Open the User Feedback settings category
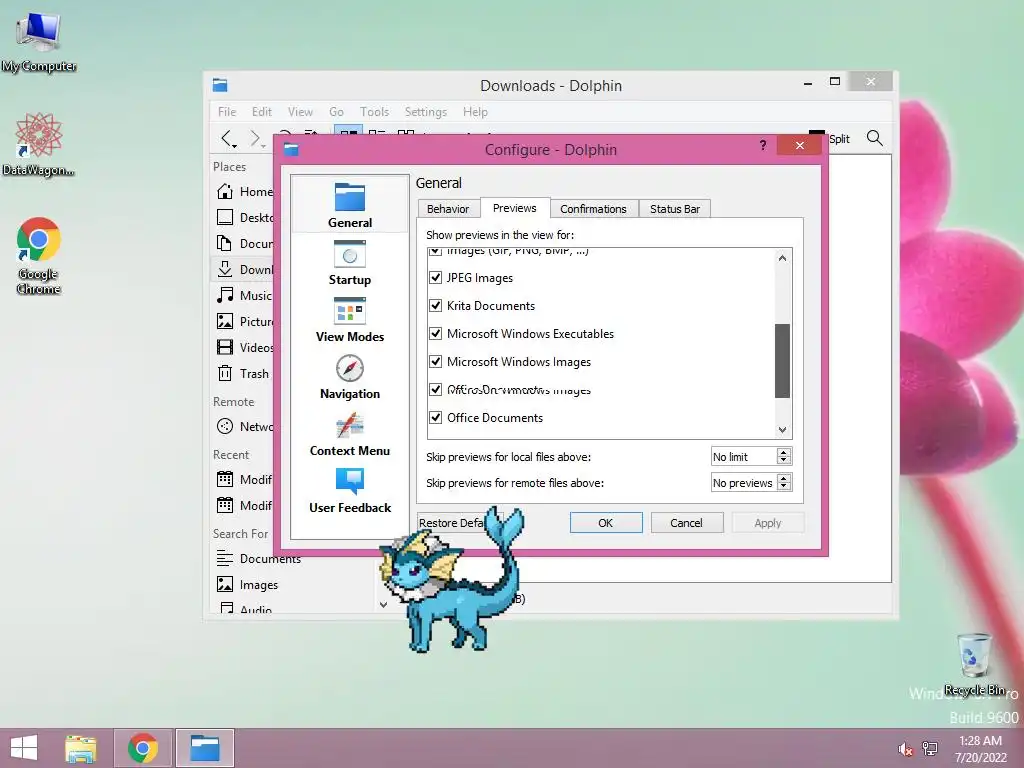This screenshot has width=1024, height=768. click(x=349, y=490)
